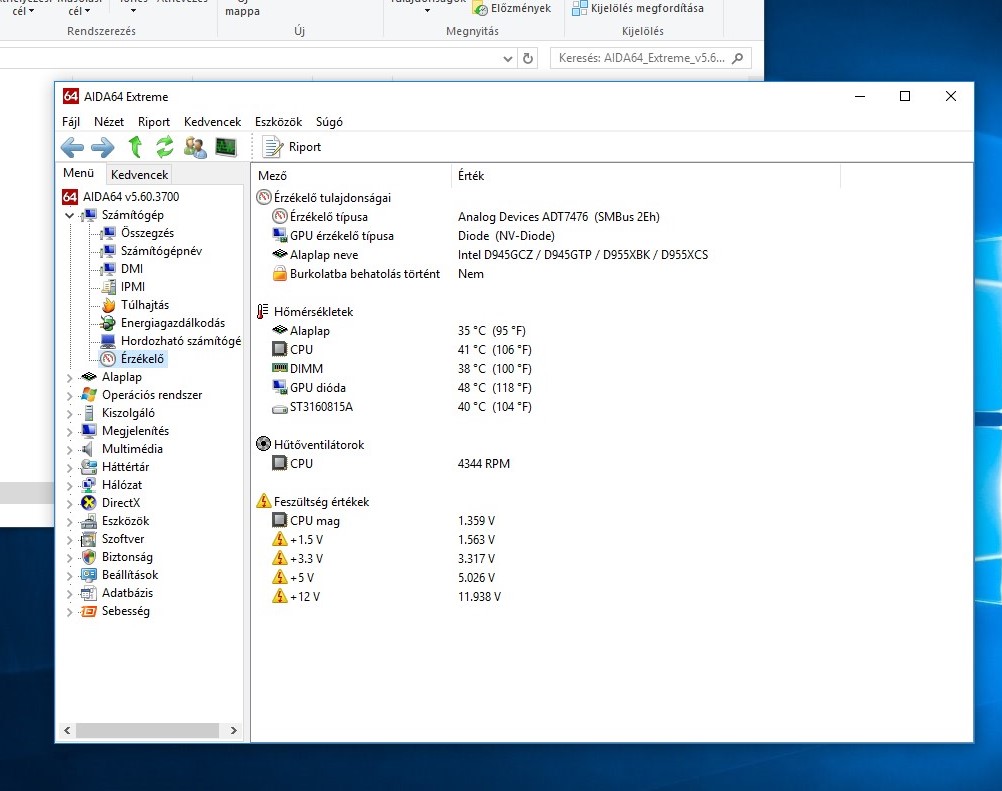The image size is (1002, 791).
Task: Click the Mező column header
Action: pos(351,176)
